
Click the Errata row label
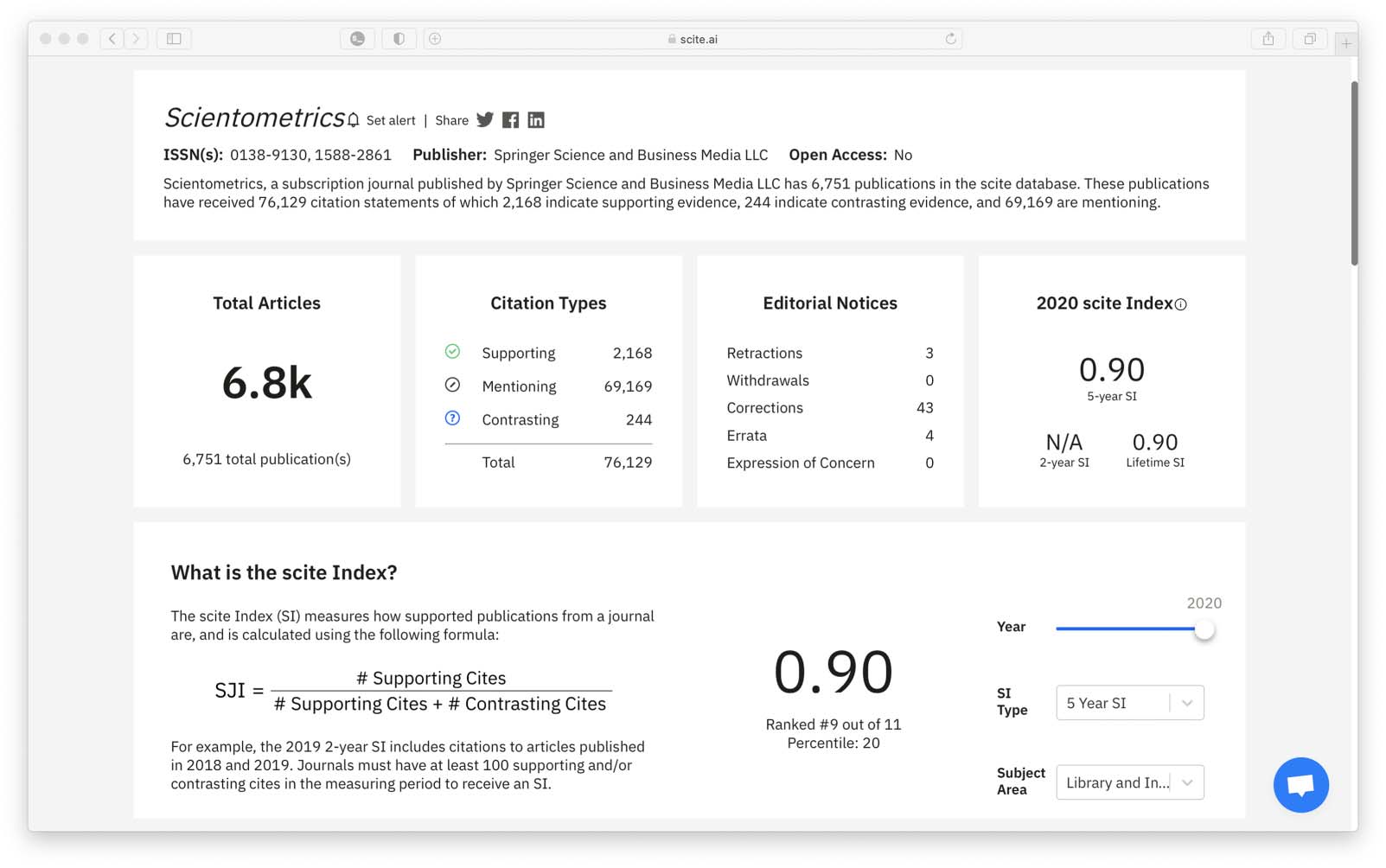pos(746,436)
